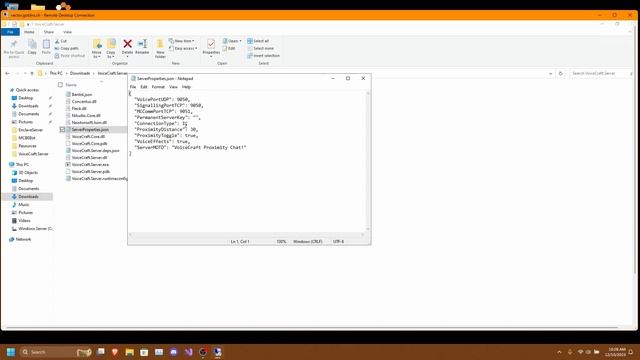Image resolution: width=640 pixels, height=360 pixels.
Task: Click This PC in address breadcrumb
Action: tap(56, 73)
